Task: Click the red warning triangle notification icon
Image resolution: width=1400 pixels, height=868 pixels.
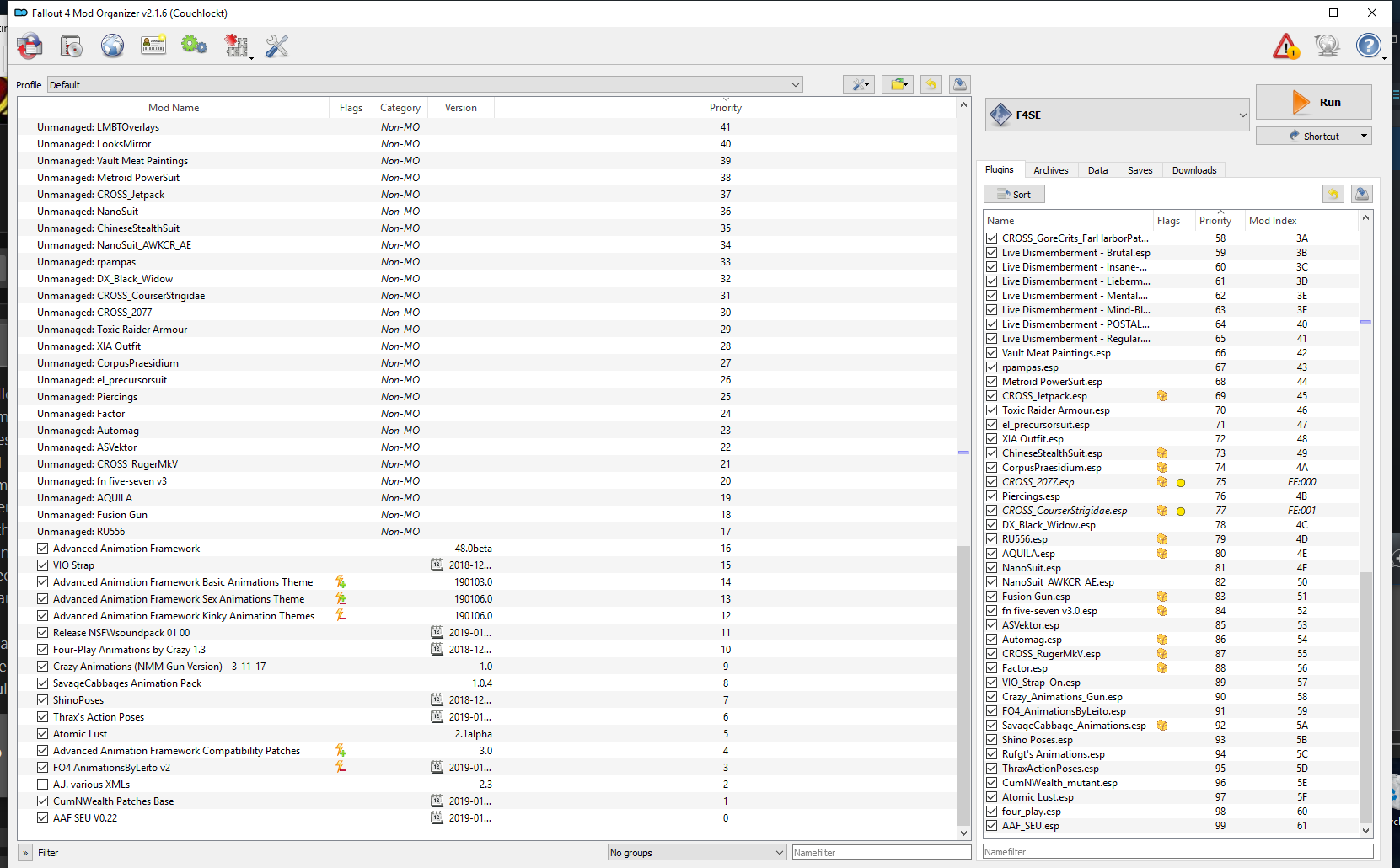Action: 1285,46
